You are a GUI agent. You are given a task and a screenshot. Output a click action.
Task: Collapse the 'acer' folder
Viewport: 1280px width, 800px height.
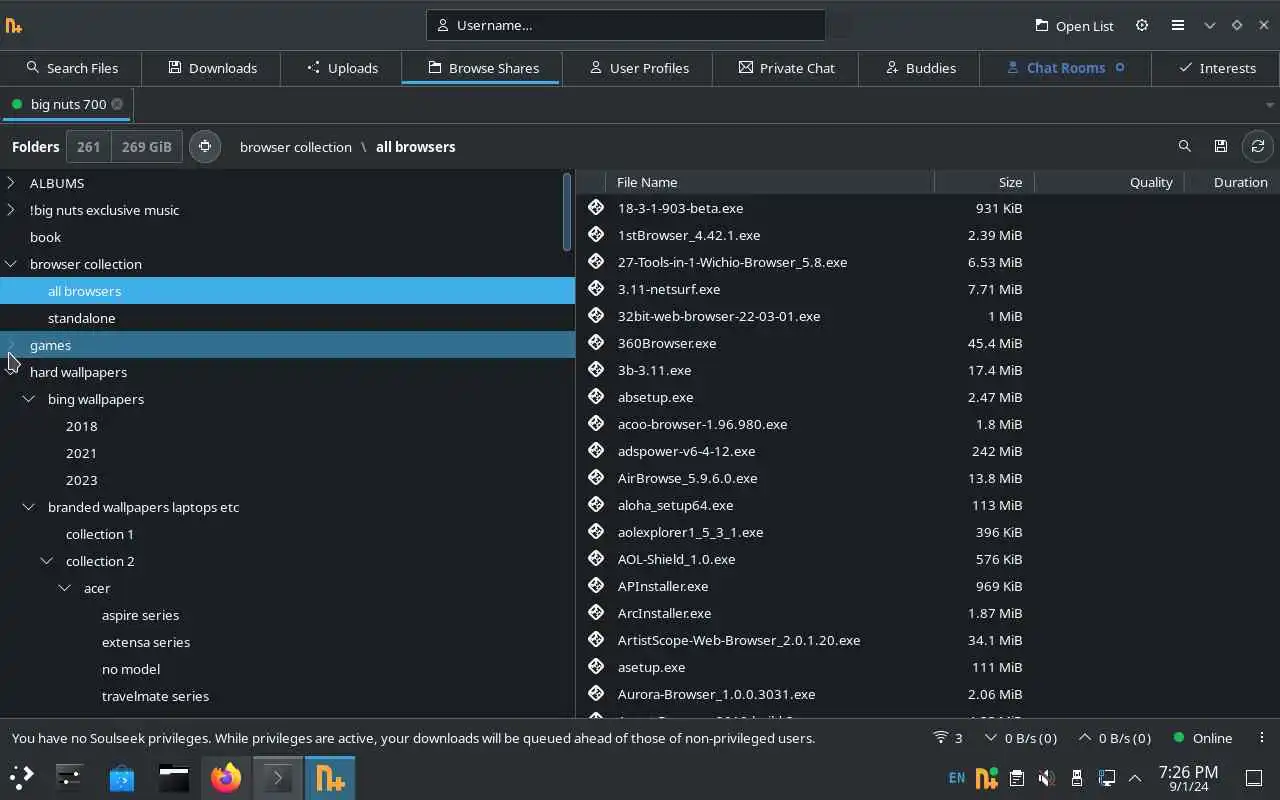pos(65,588)
